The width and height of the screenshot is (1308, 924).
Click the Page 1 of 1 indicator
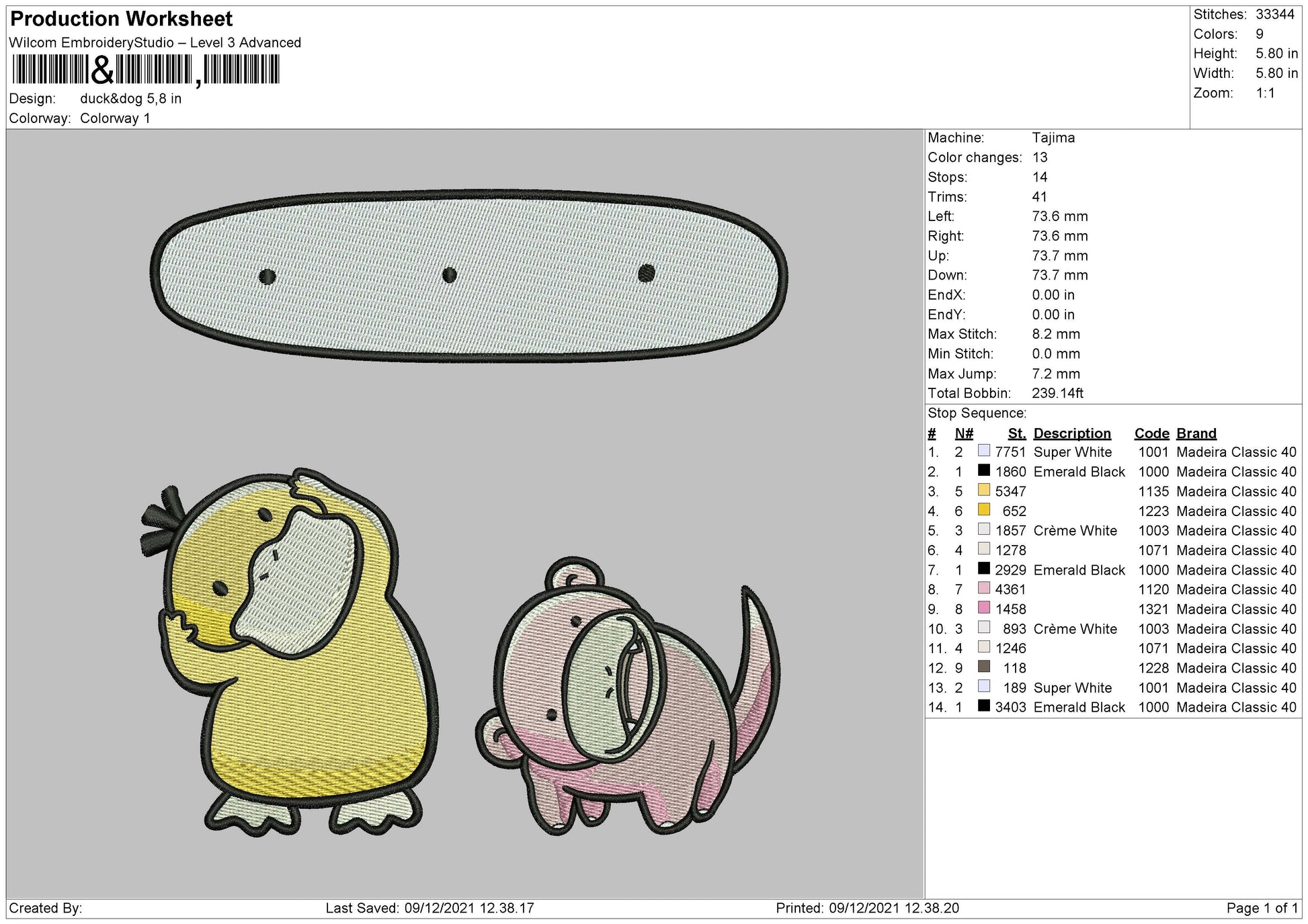[1262, 909]
